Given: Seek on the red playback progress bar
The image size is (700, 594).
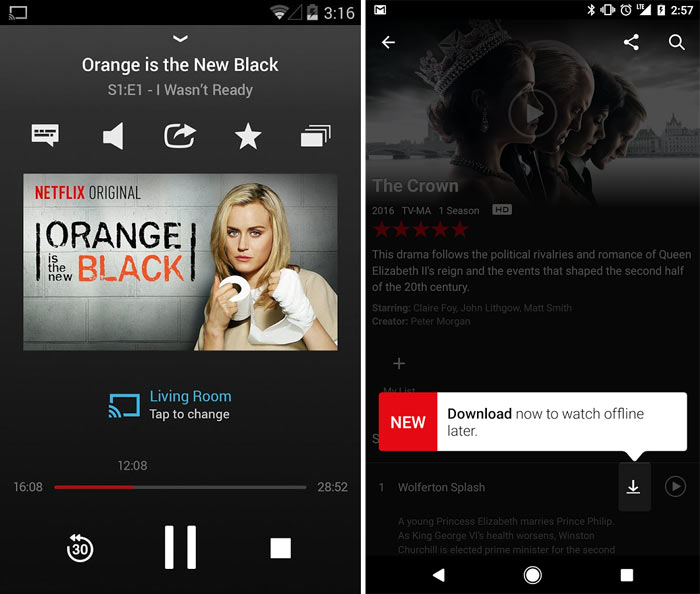Looking at the screenshot, I should [180, 487].
